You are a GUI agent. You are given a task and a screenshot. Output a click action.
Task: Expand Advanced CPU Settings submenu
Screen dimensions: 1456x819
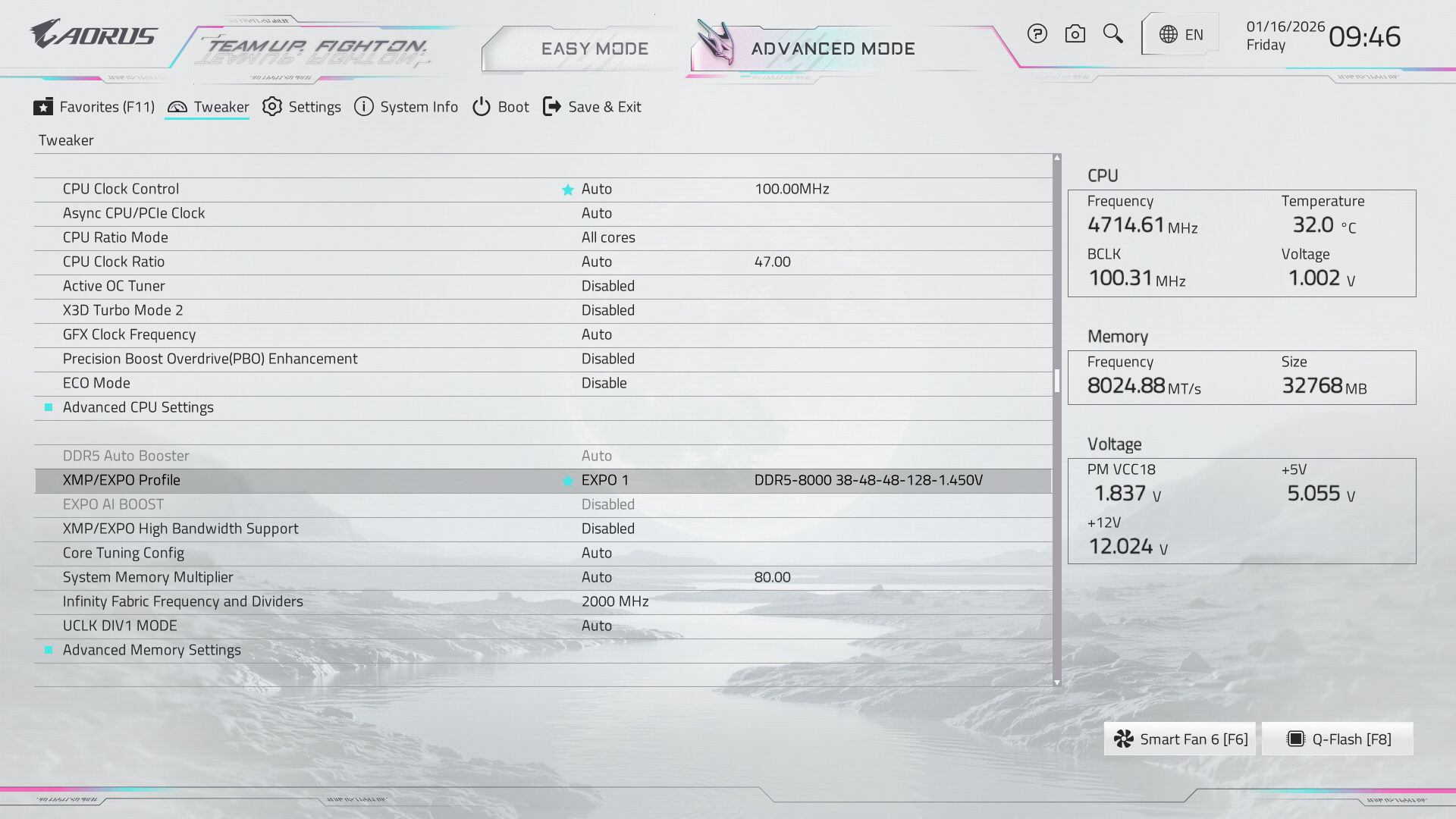(x=138, y=407)
